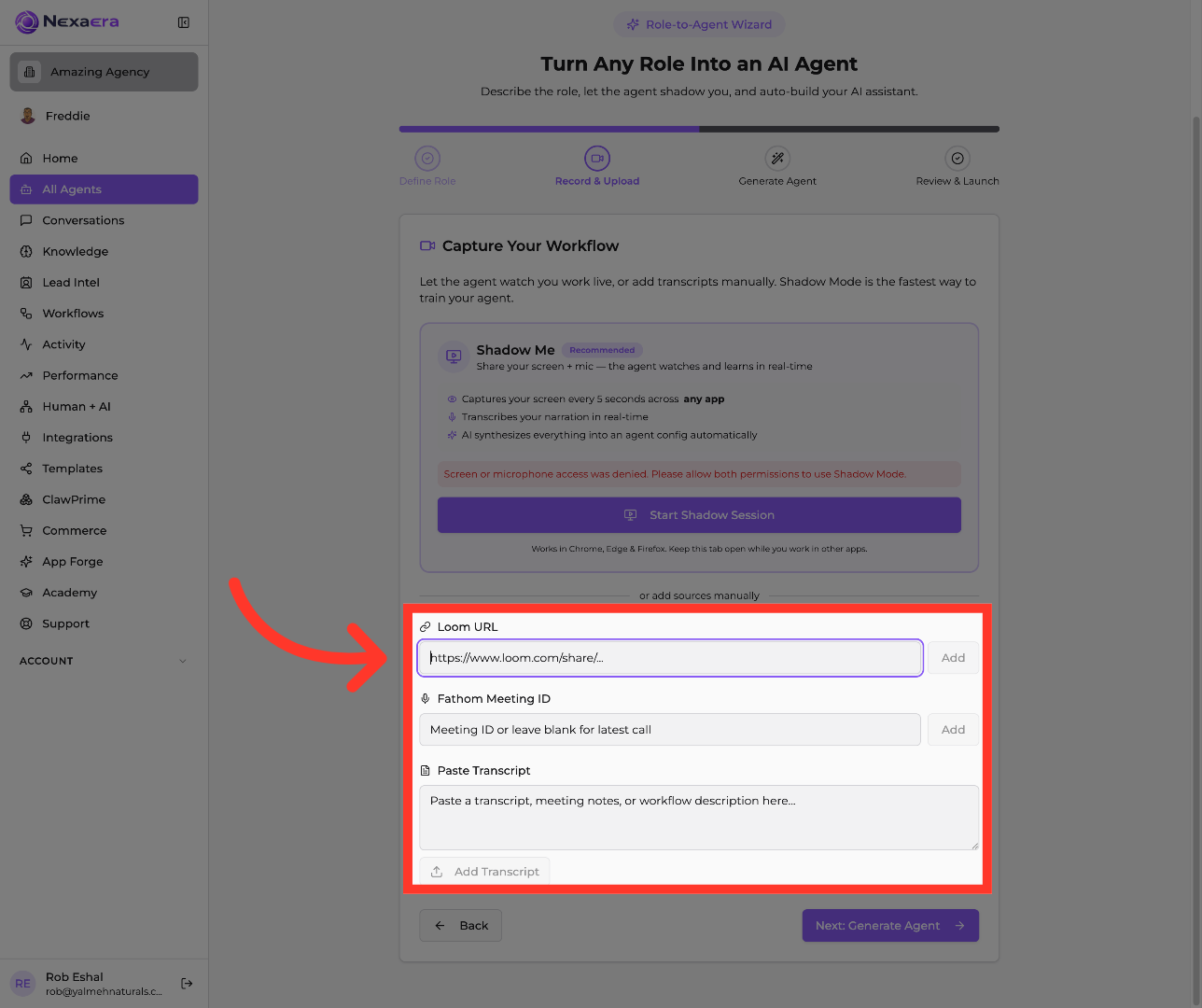Open Lead Intel in the sidebar
The width and height of the screenshot is (1202, 1008).
coord(104,283)
